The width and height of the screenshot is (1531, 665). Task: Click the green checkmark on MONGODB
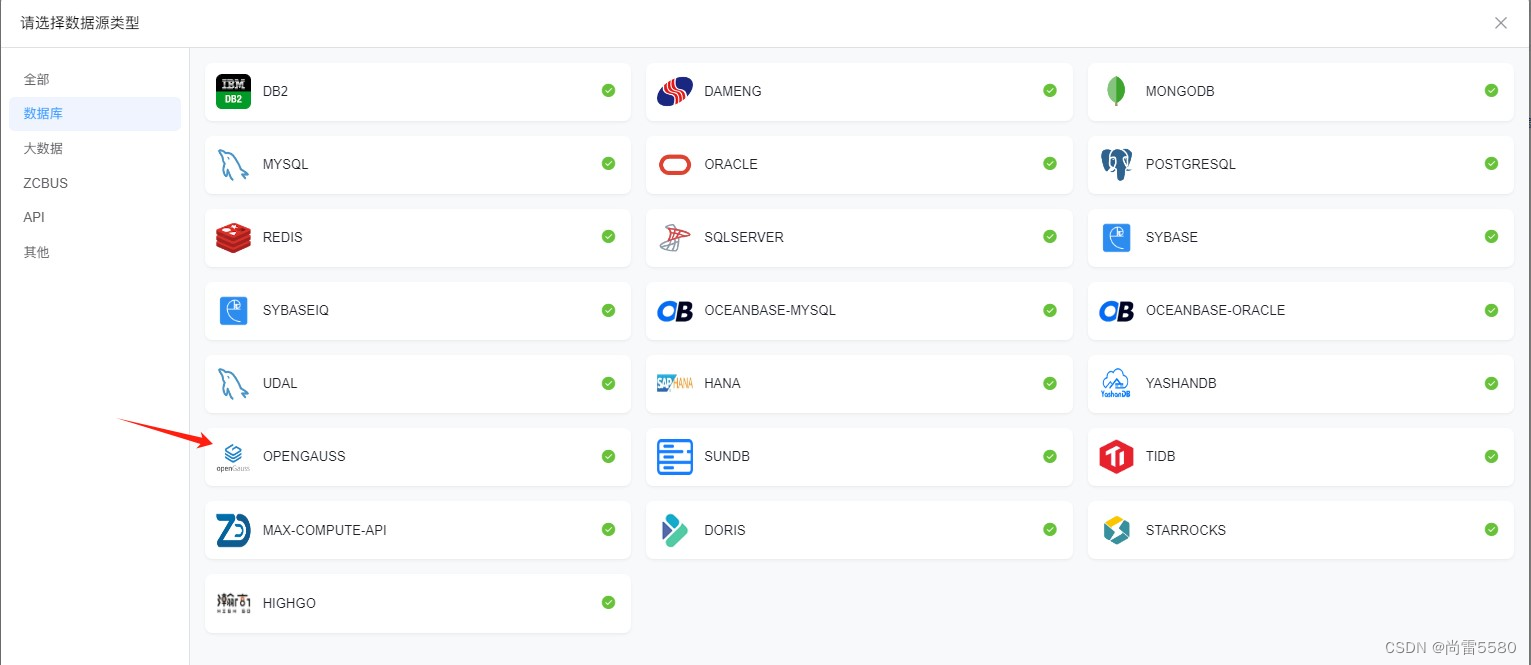coord(1491,90)
